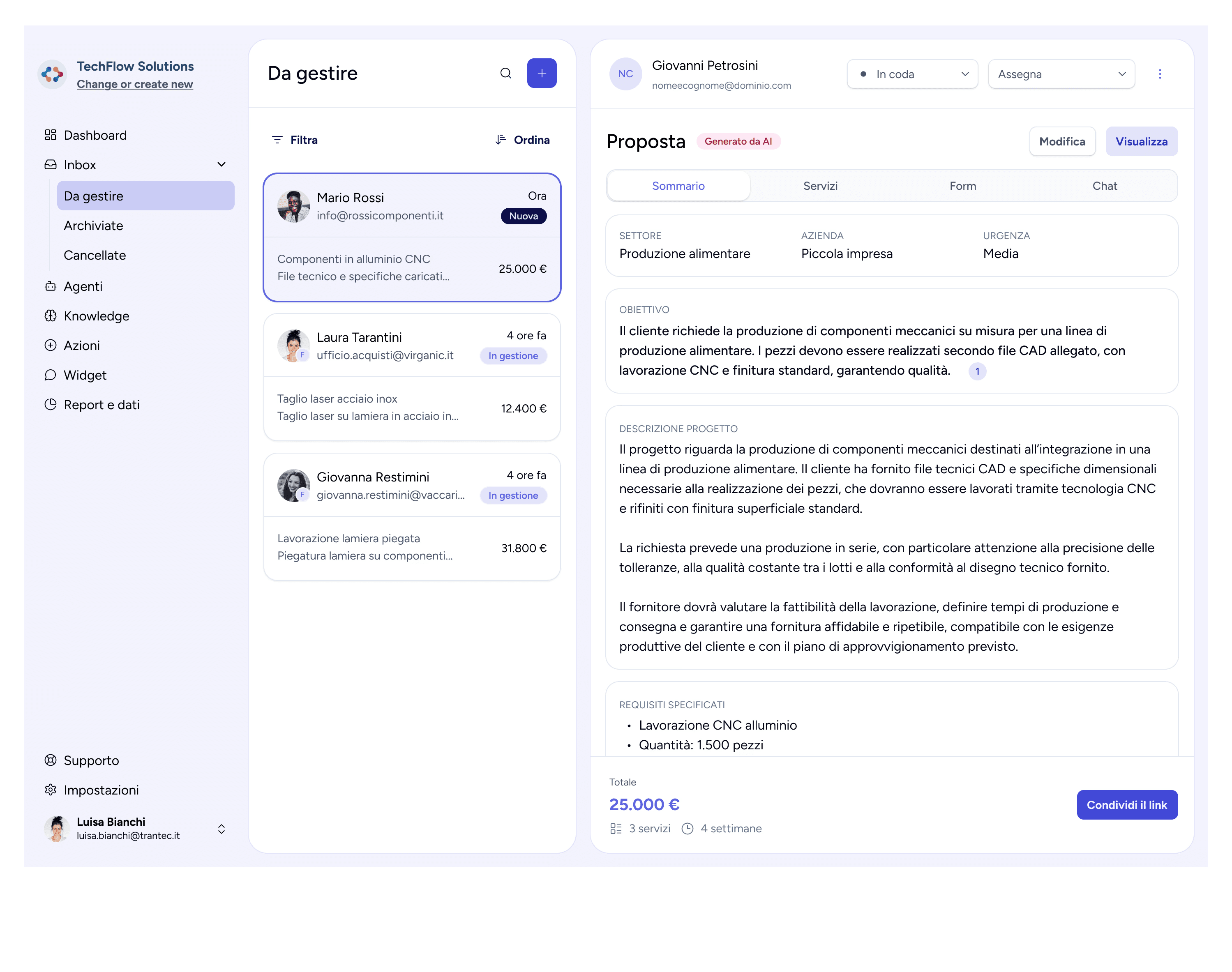1232x972 pixels.
Task: Click the blue plus add button
Action: (x=542, y=73)
